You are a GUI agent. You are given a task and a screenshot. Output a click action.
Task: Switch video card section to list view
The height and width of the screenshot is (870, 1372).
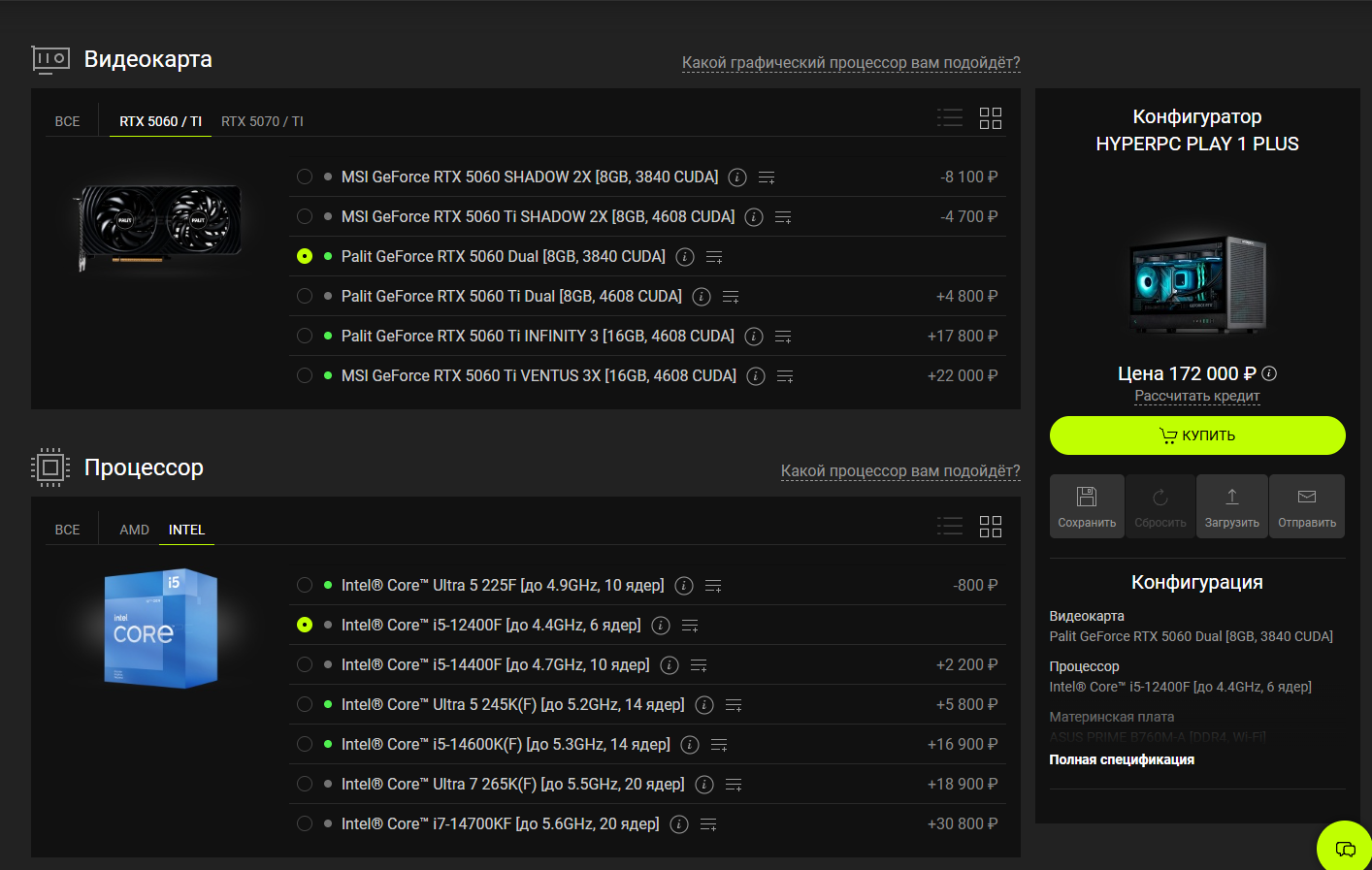[950, 118]
